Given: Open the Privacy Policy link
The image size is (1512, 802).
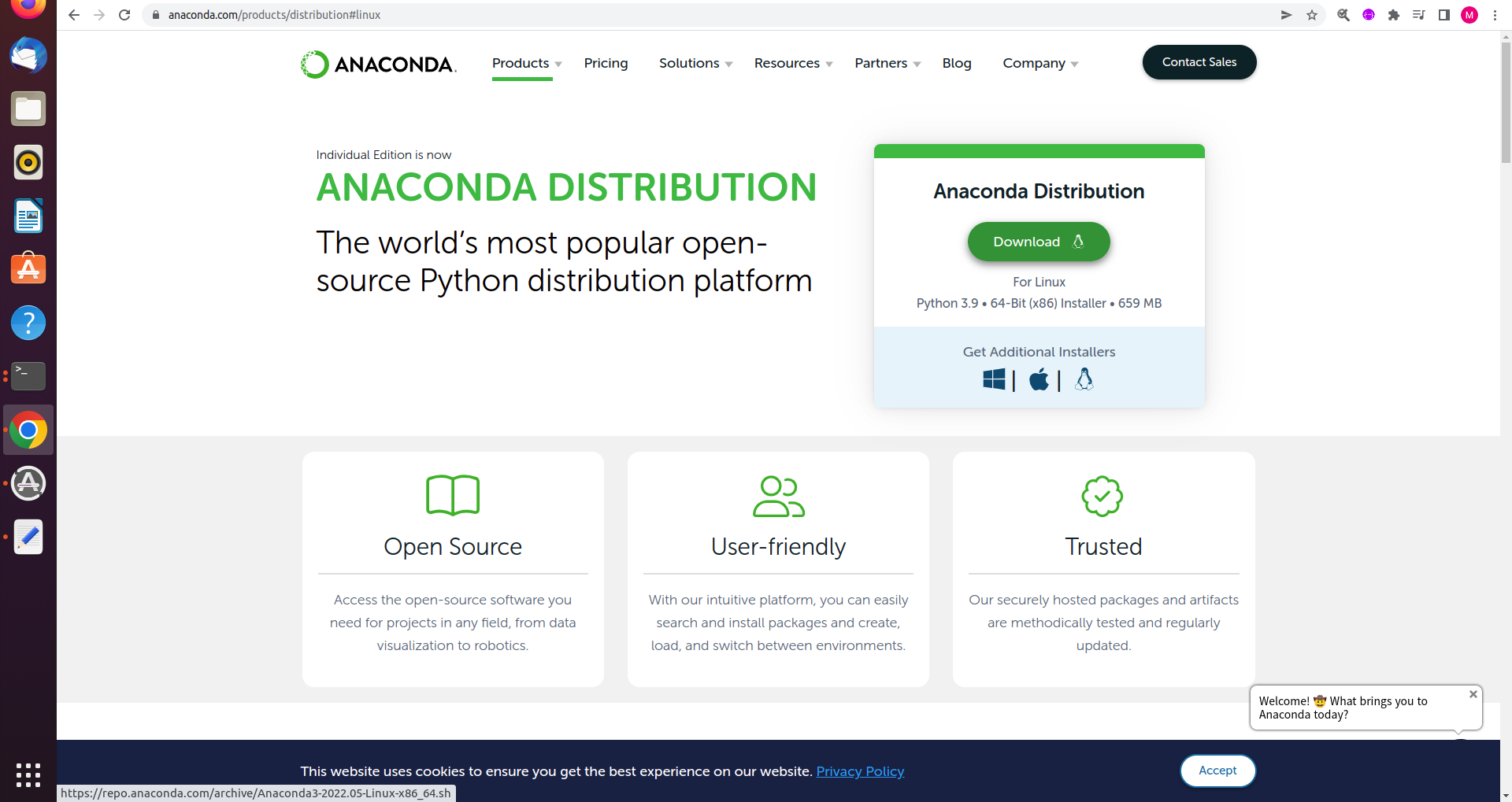Looking at the screenshot, I should click(x=860, y=771).
